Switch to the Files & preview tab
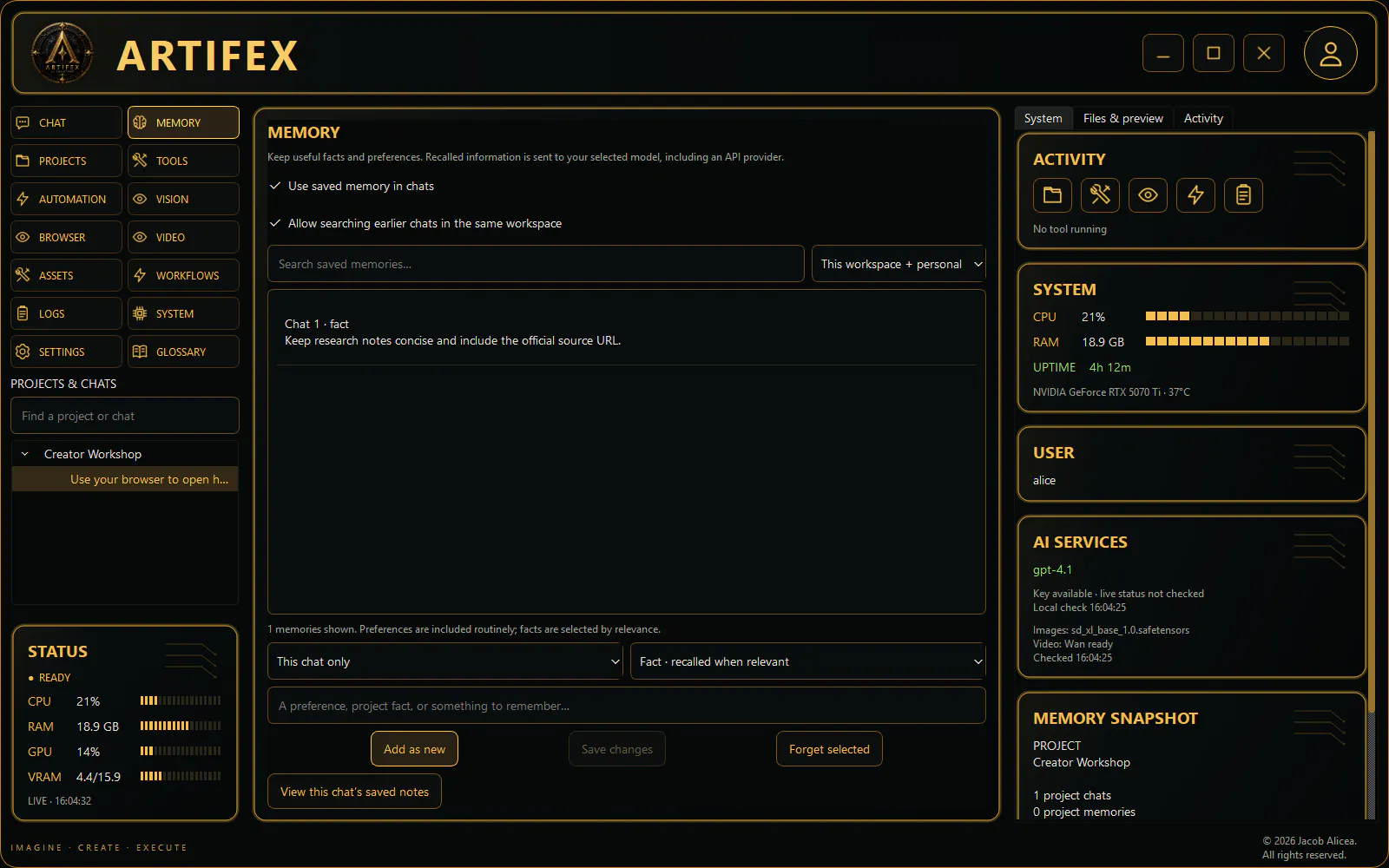The width and height of the screenshot is (1389, 868). [x=1122, y=118]
